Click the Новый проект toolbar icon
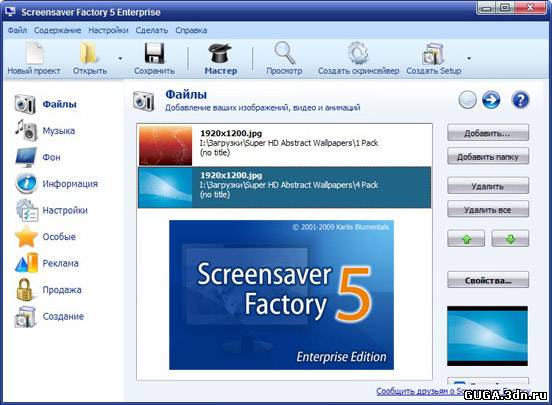Viewport: 552px width, 405px height. click(34, 53)
